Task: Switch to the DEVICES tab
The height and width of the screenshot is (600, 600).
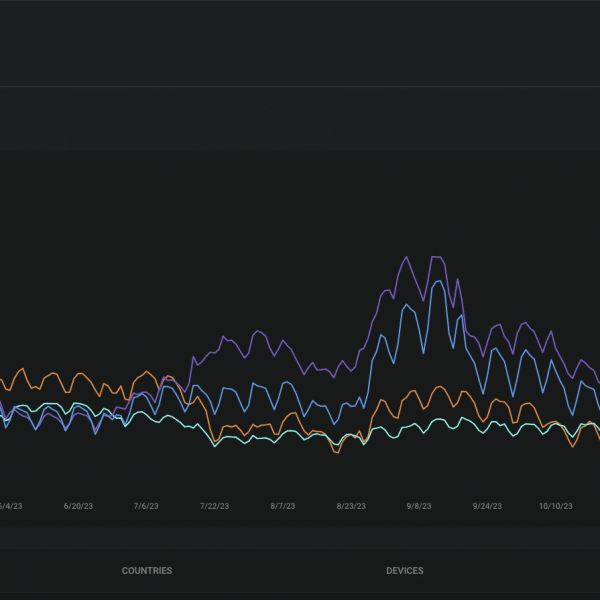Action: pos(404,571)
